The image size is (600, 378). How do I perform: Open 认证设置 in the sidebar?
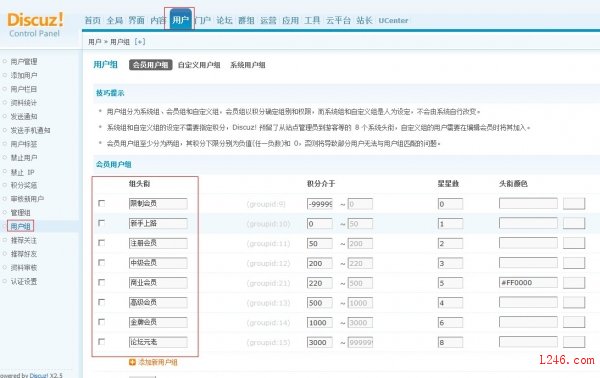[24, 282]
